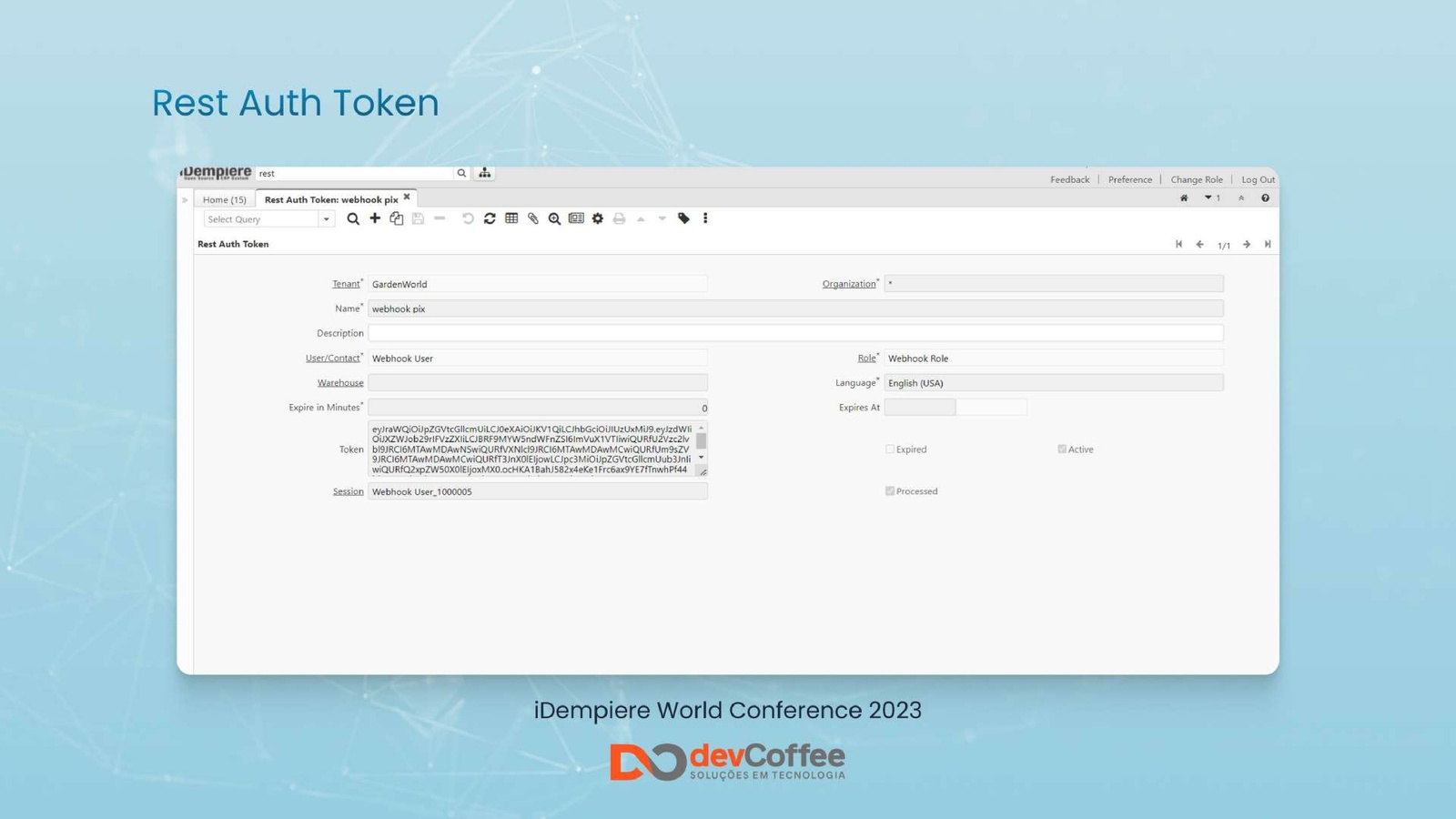Toggle the Expired checkbox
This screenshot has height=819, width=1456.
tap(890, 449)
